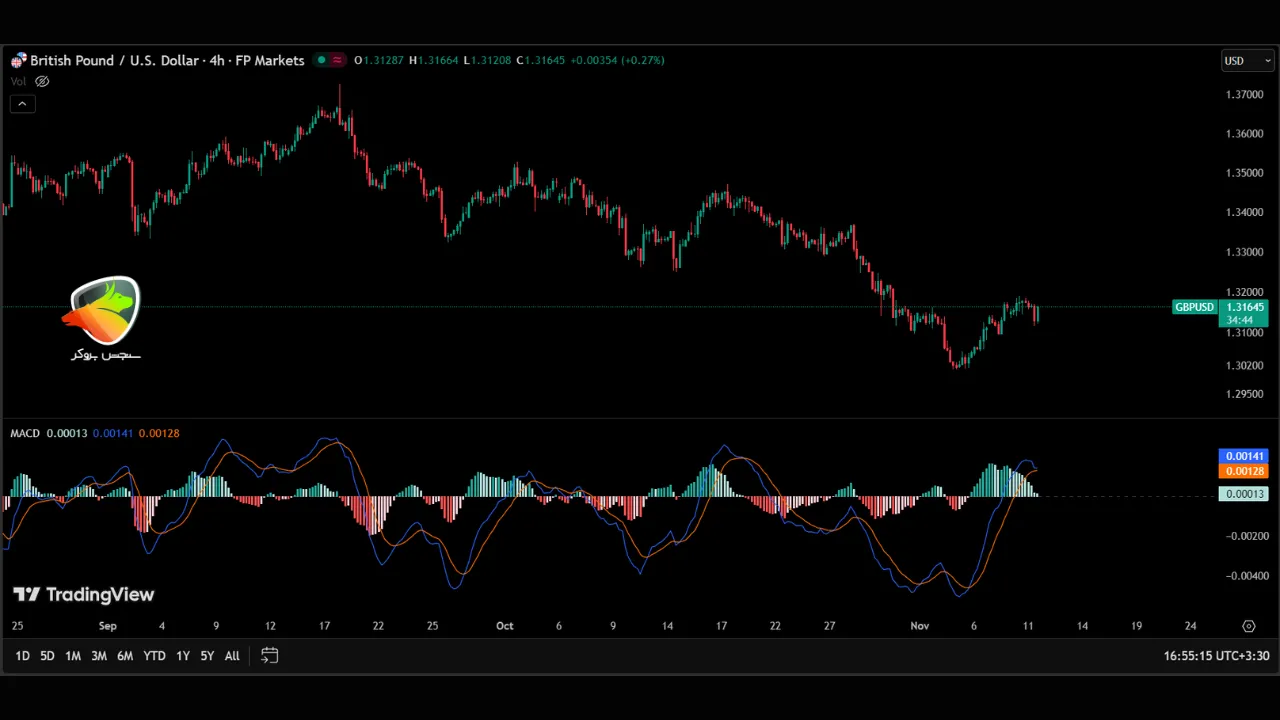Open time axis settings gear icon
1280x720 pixels.
point(1248,626)
